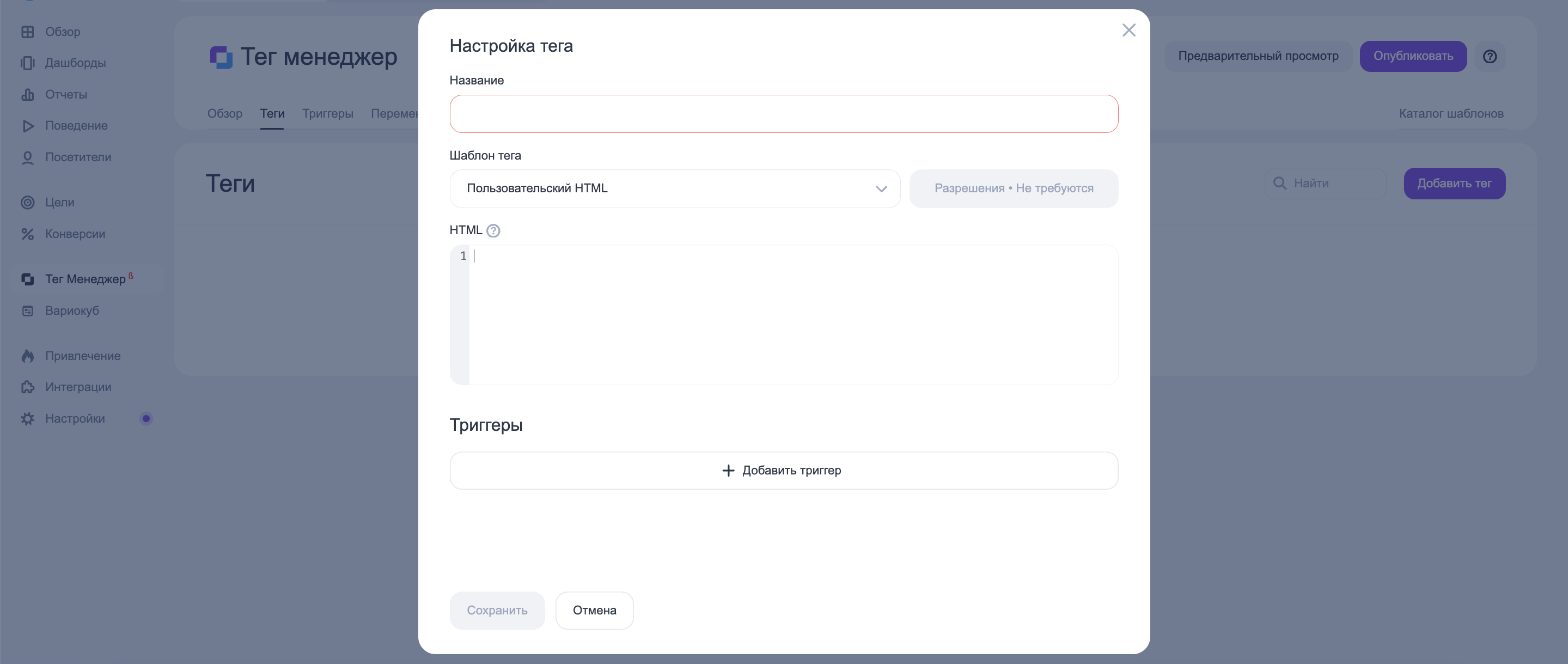Image resolution: width=1568 pixels, height=664 pixels.
Task: Open Вариокуб in the sidebar
Action: (x=72, y=311)
